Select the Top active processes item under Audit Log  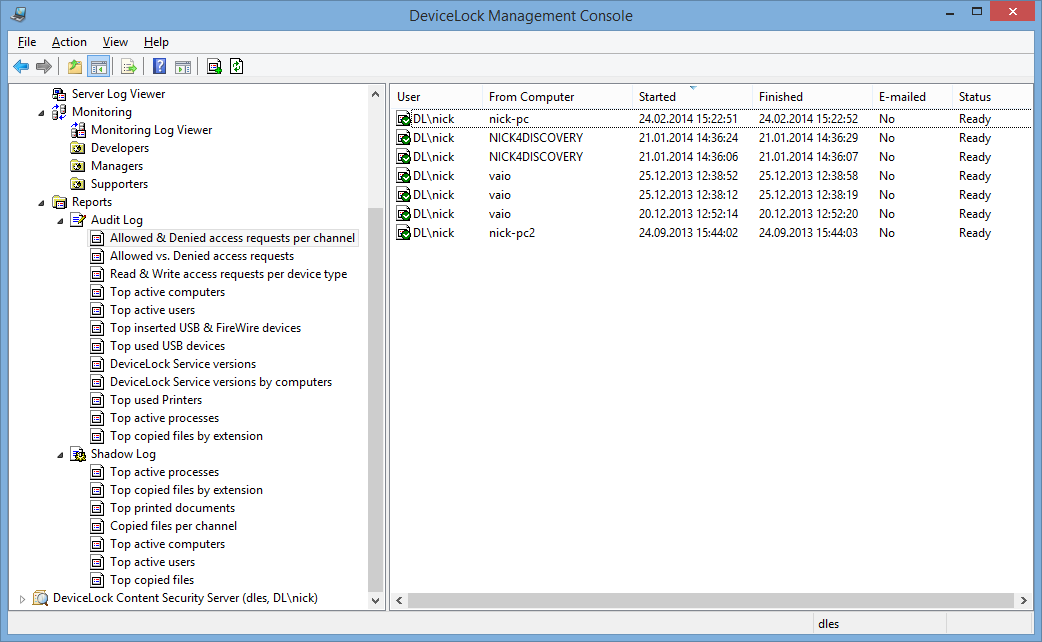click(x=164, y=417)
